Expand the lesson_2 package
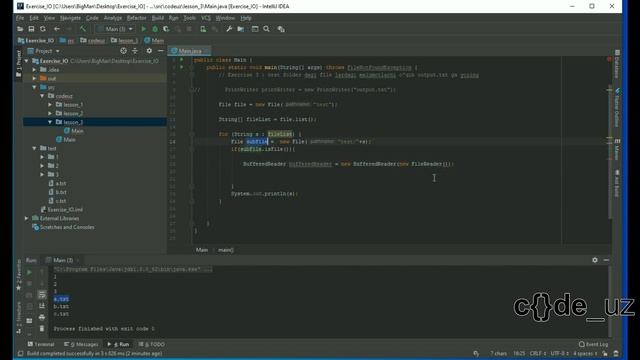This screenshot has height=360, width=640. 50,113
